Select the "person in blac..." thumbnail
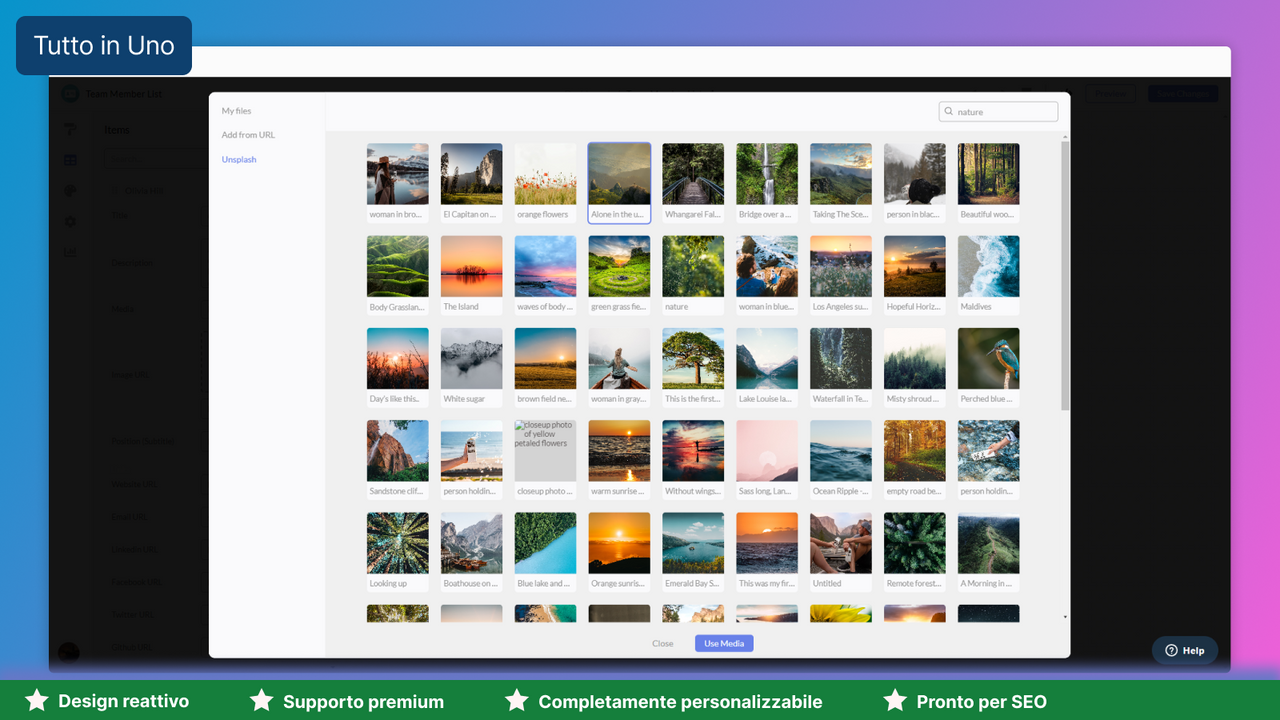The image size is (1280, 720). click(915, 182)
